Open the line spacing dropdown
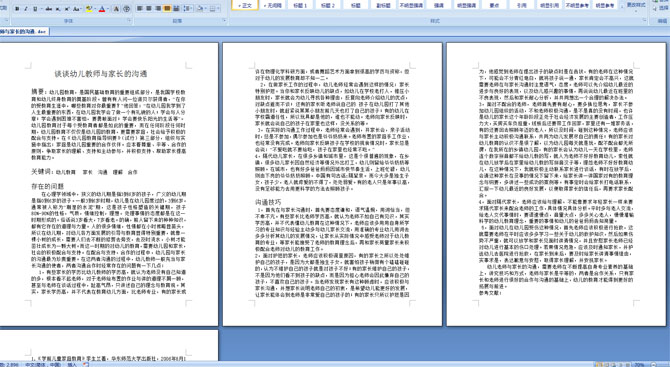Image resolution: width=670 pixels, height=367 pixels. 188,9
